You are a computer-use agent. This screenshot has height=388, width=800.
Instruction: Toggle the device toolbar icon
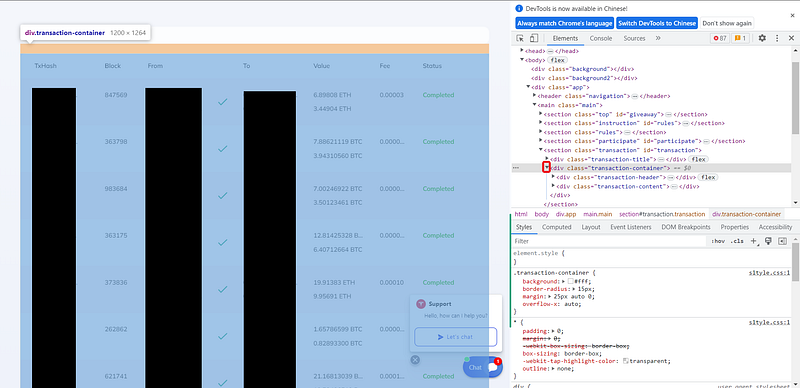pyautogui.click(x=534, y=38)
